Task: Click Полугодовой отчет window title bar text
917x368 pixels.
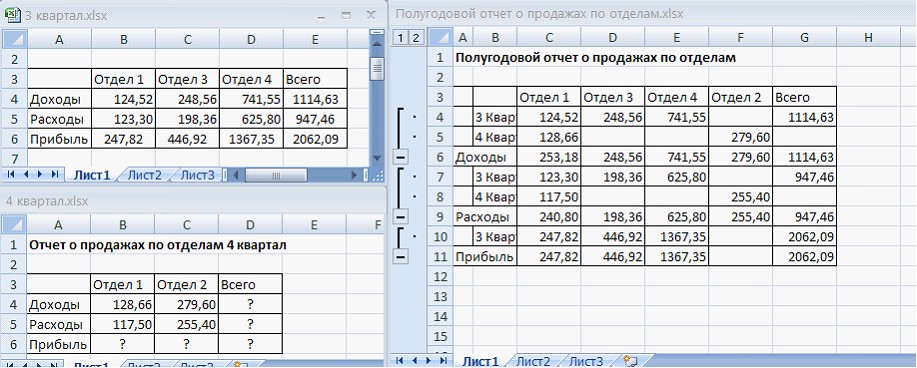Action: point(540,13)
